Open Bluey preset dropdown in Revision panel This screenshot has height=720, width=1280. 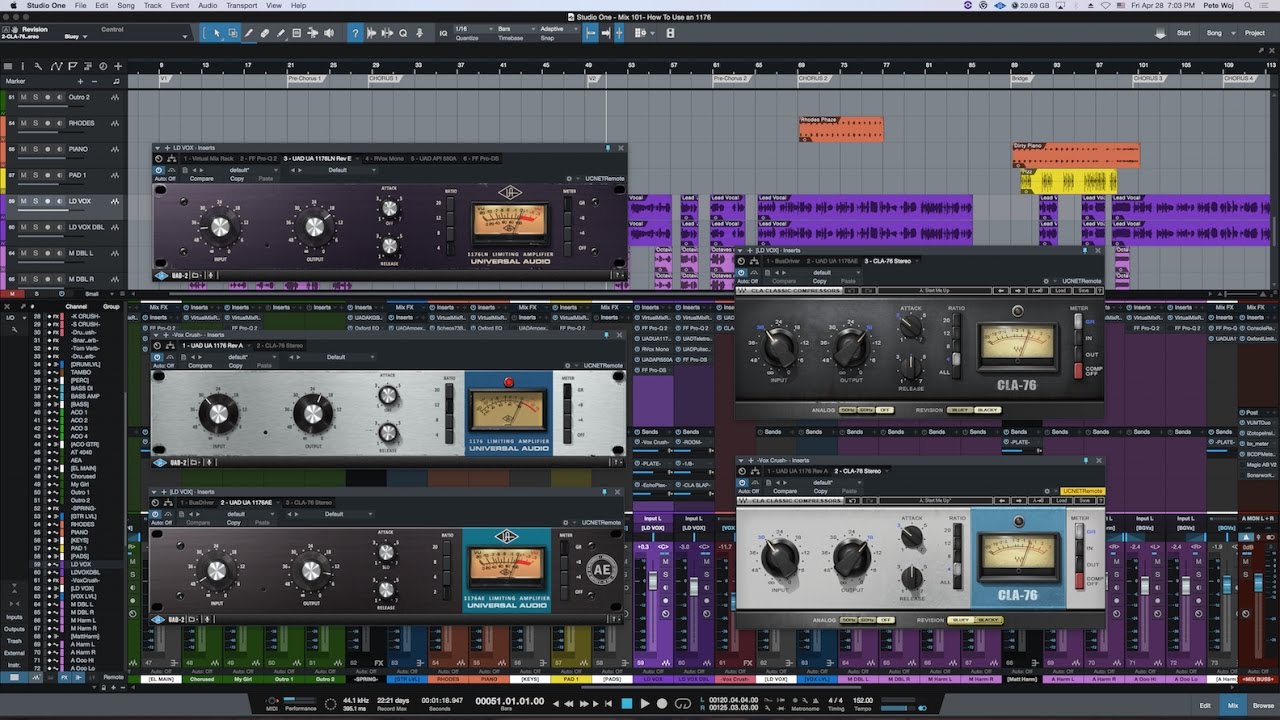pyautogui.click(x=78, y=36)
